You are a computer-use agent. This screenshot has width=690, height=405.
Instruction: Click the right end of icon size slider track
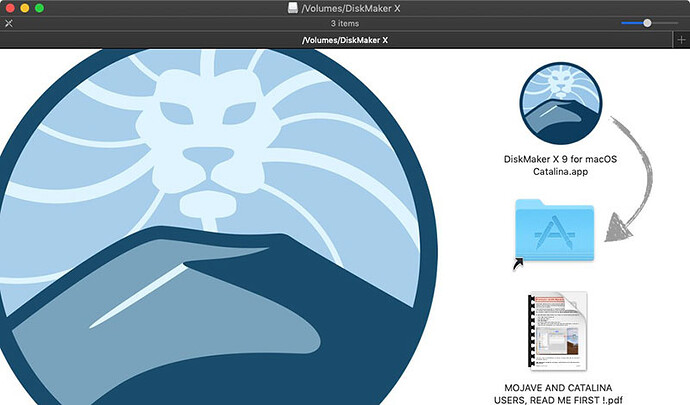pyautogui.click(x=676, y=22)
